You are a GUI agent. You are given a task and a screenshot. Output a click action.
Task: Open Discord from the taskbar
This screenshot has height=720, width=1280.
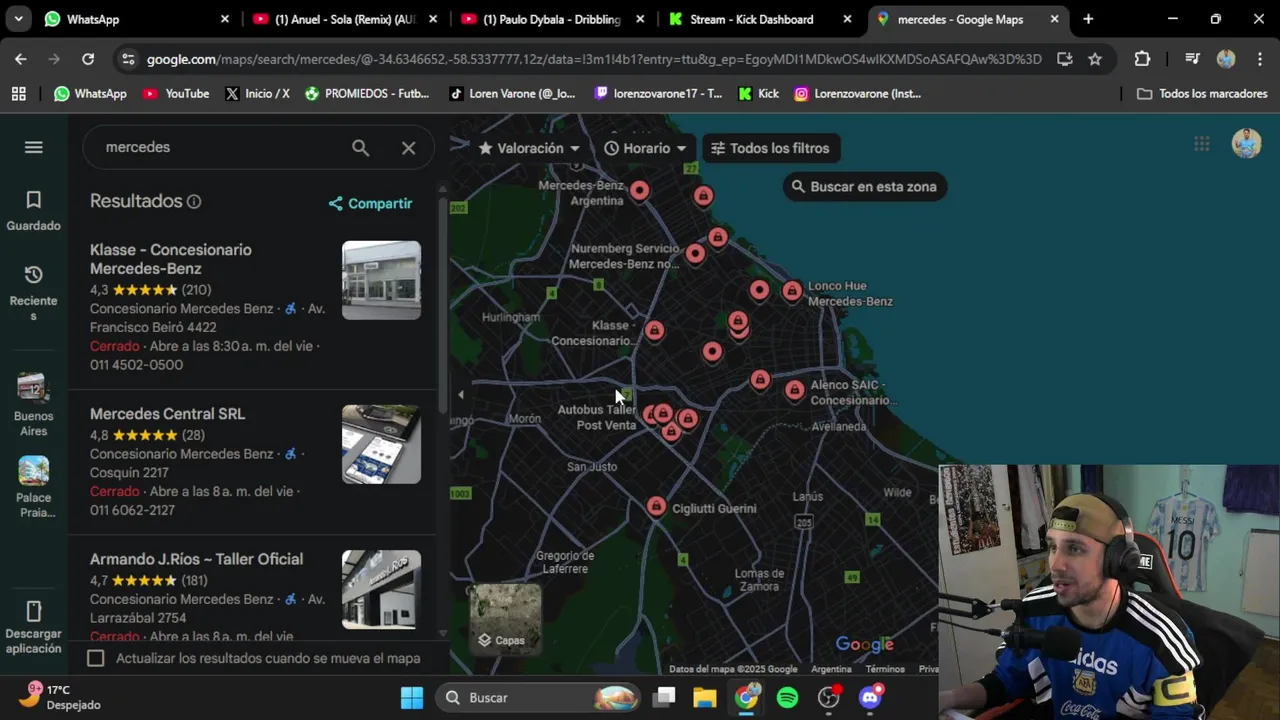(871, 696)
